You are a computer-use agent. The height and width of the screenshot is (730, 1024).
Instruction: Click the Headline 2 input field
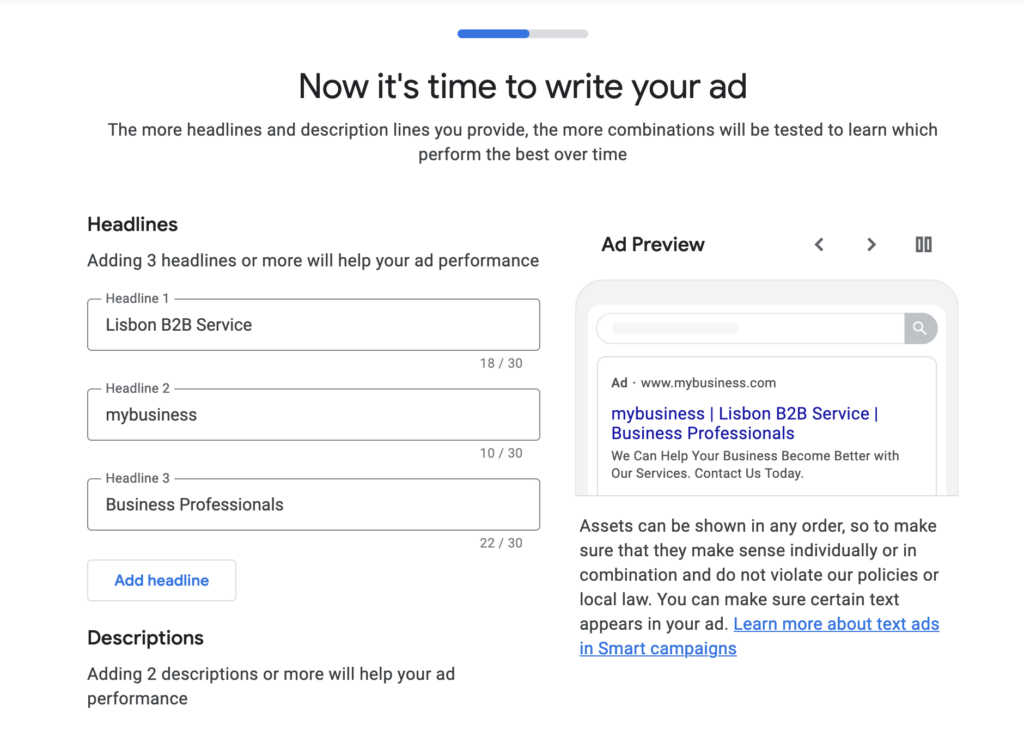[313, 414]
